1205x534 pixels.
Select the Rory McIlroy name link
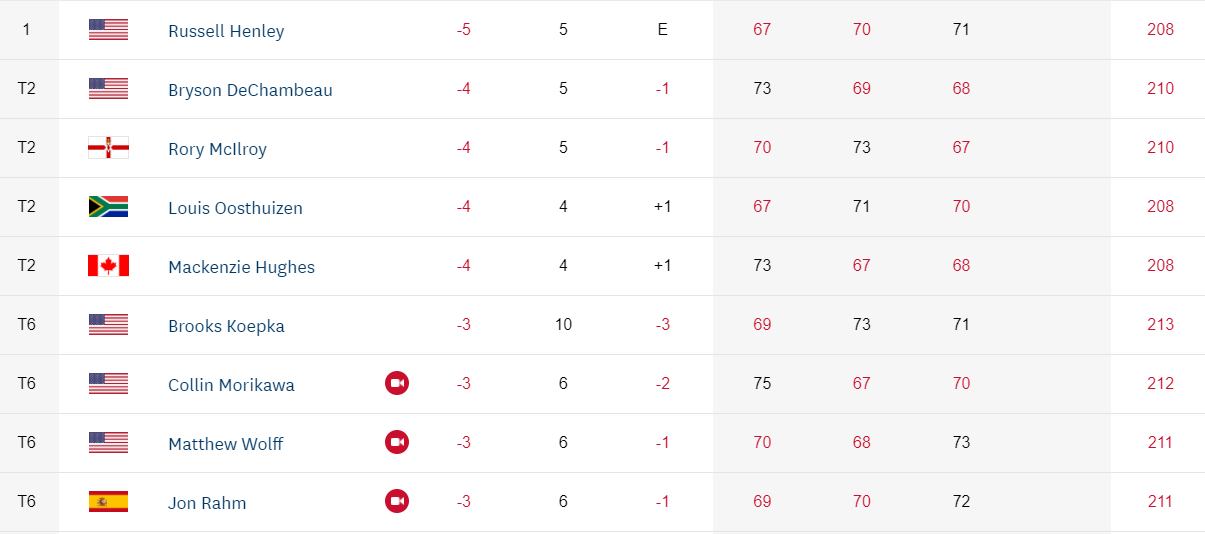[217, 149]
